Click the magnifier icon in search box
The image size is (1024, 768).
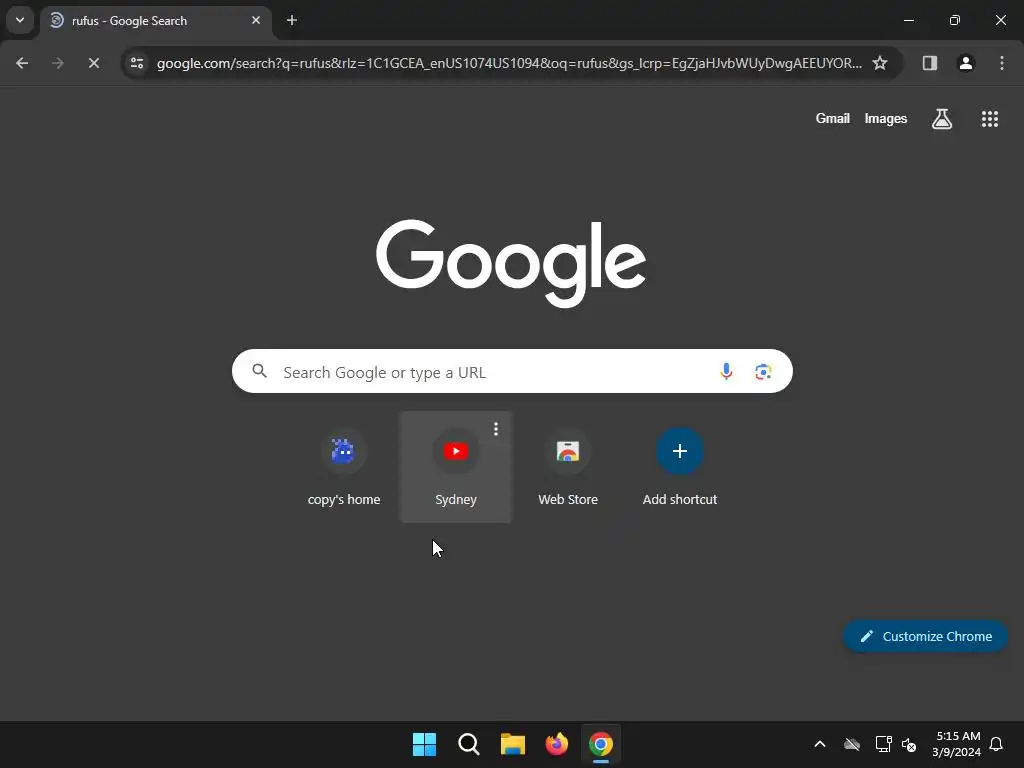point(259,372)
